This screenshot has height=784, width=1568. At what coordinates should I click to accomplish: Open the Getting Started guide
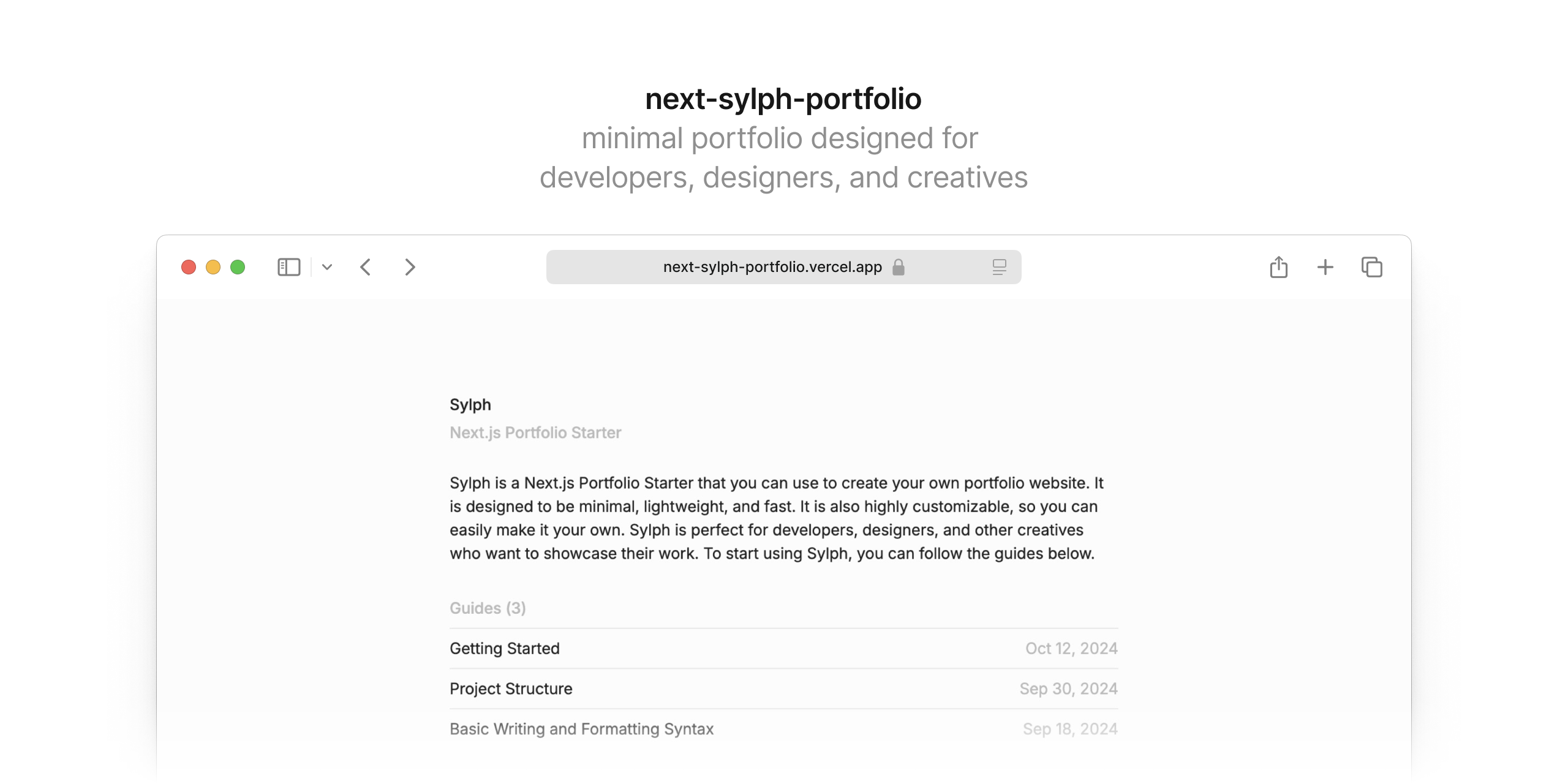505,648
